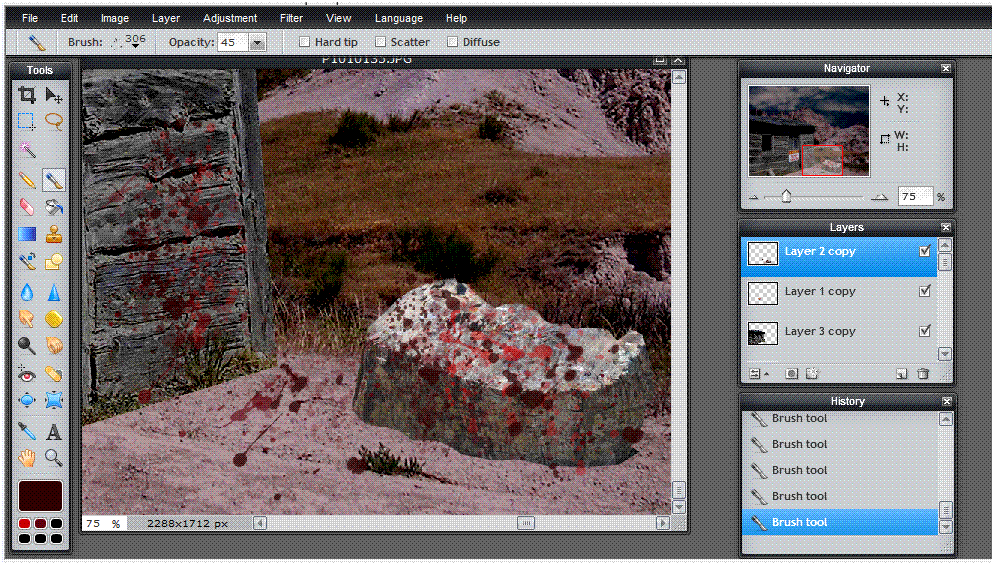Activate the Clone Stamp tool
This screenshot has width=994, height=565.
point(54,235)
